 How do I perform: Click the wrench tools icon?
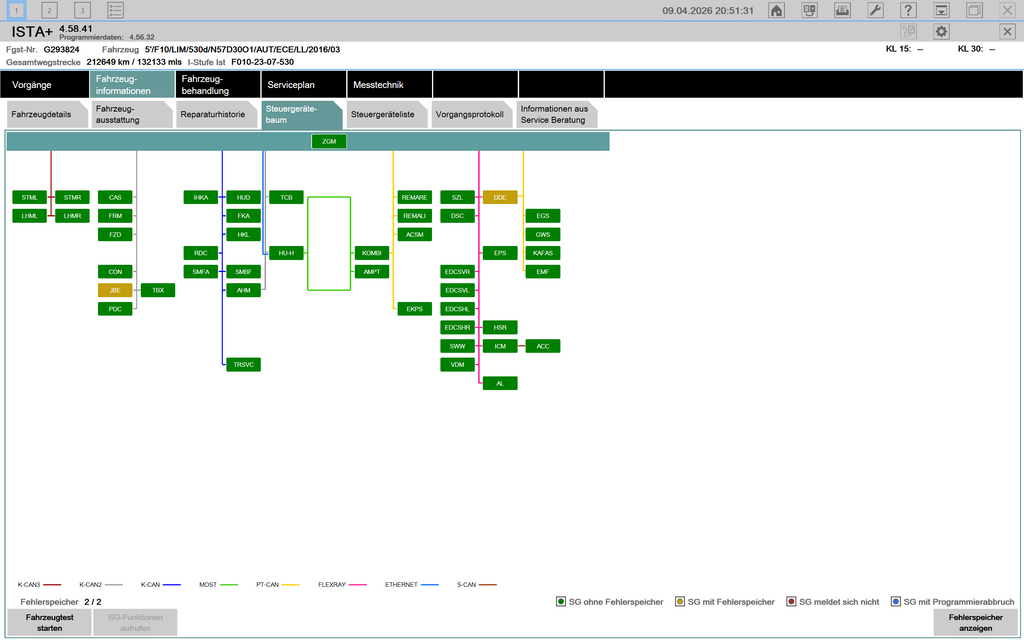coord(874,10)
